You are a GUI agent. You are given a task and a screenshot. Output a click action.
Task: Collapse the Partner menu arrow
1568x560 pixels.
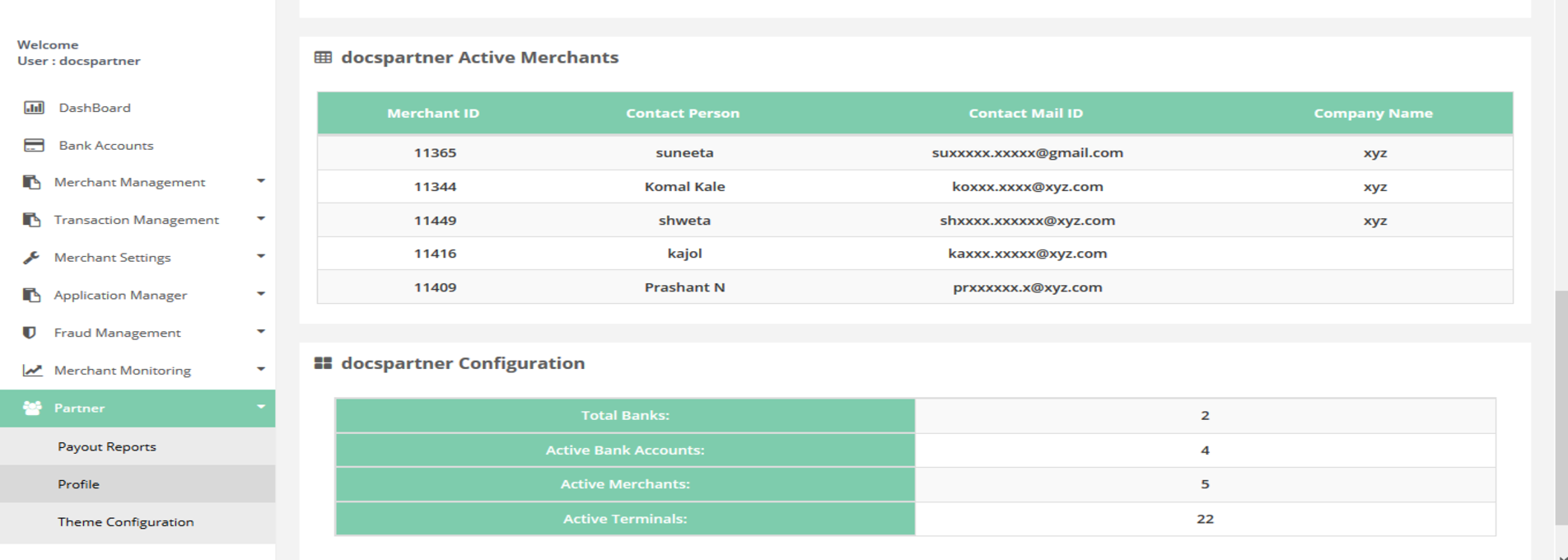[x=260, y=407]
